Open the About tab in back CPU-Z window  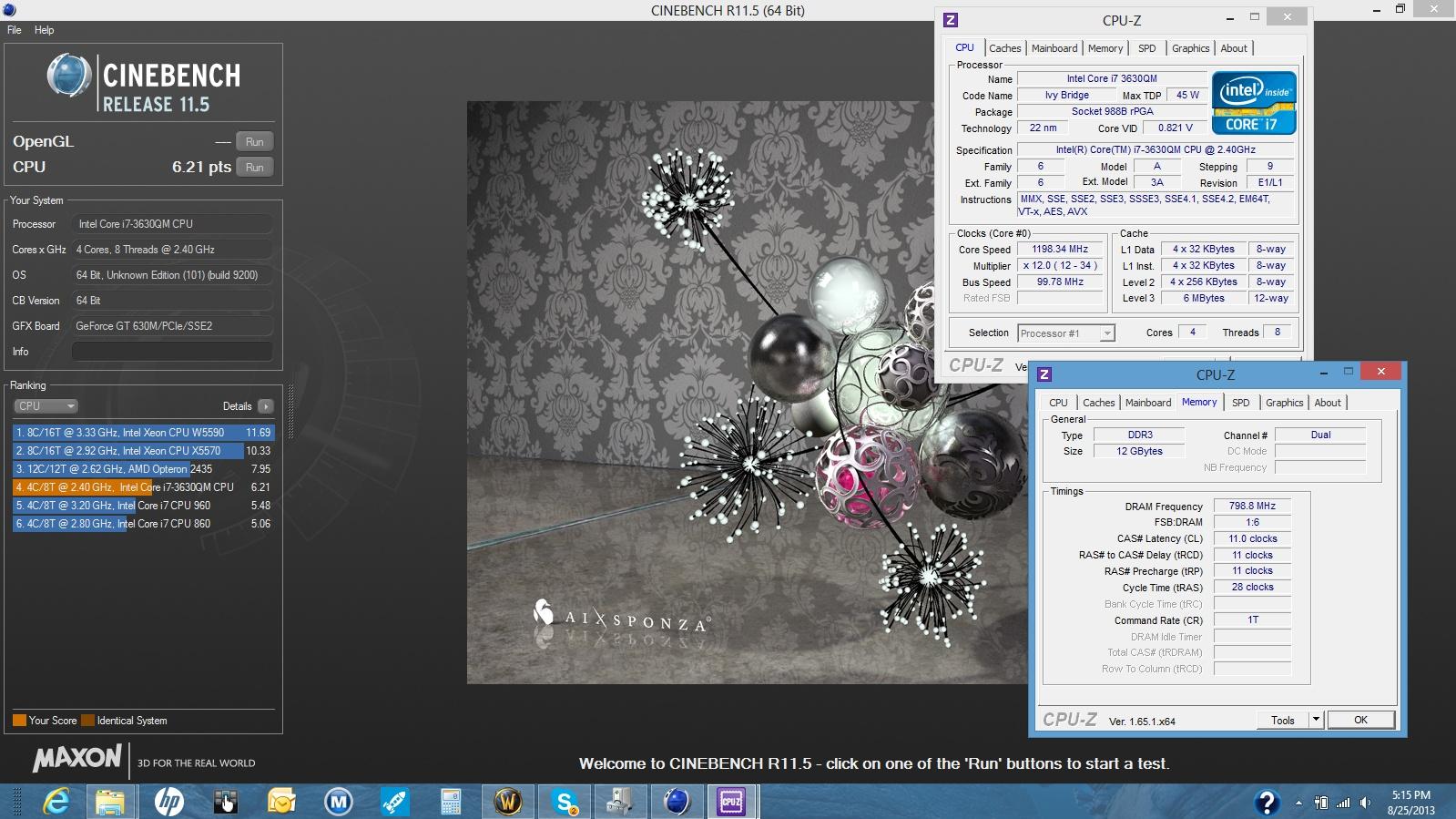1234,48
